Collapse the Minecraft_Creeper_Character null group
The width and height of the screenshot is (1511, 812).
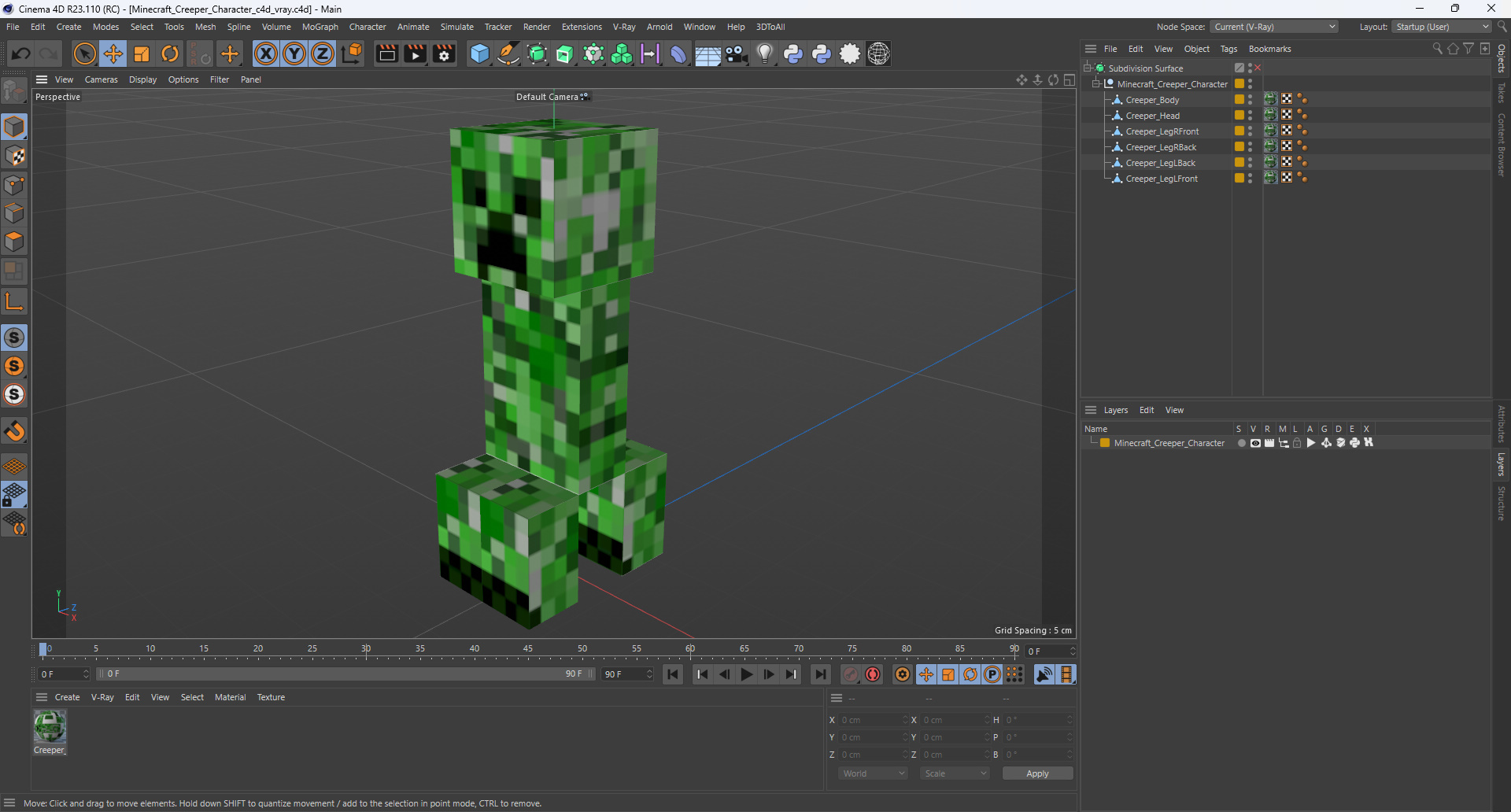tap(1096, 84)
